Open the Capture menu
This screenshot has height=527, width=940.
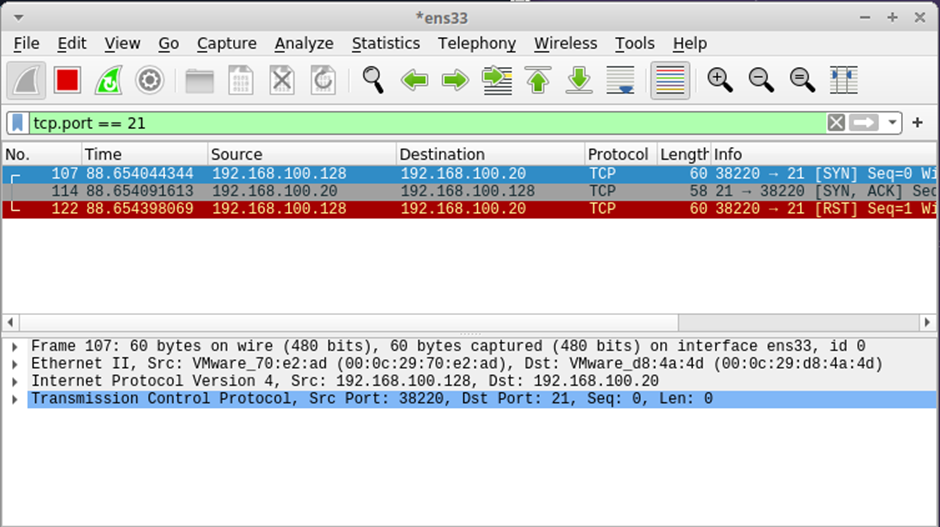[227, 43]
